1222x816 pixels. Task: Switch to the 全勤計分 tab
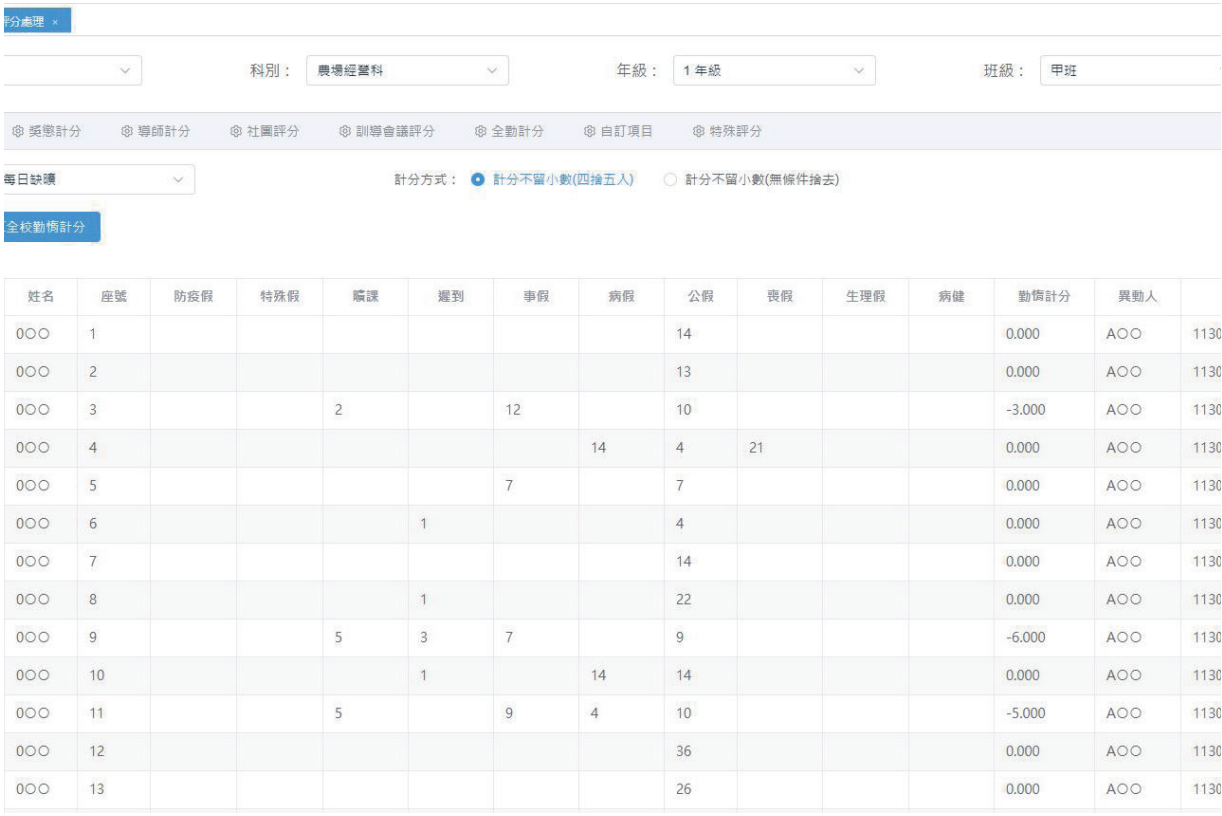pyautogui.click(x=509, y=131)
